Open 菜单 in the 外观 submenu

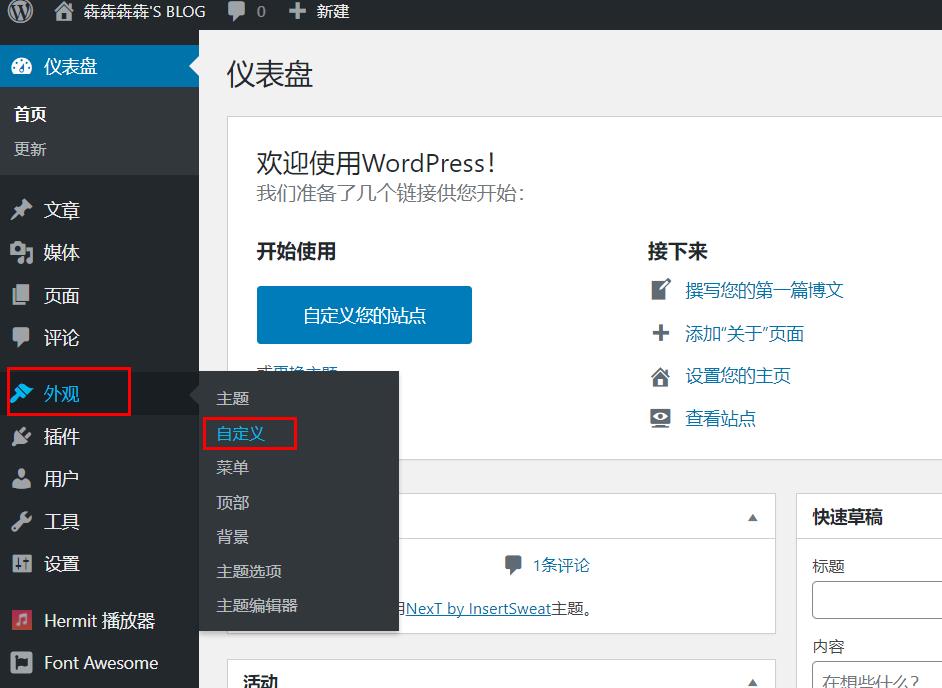[233, 467]
